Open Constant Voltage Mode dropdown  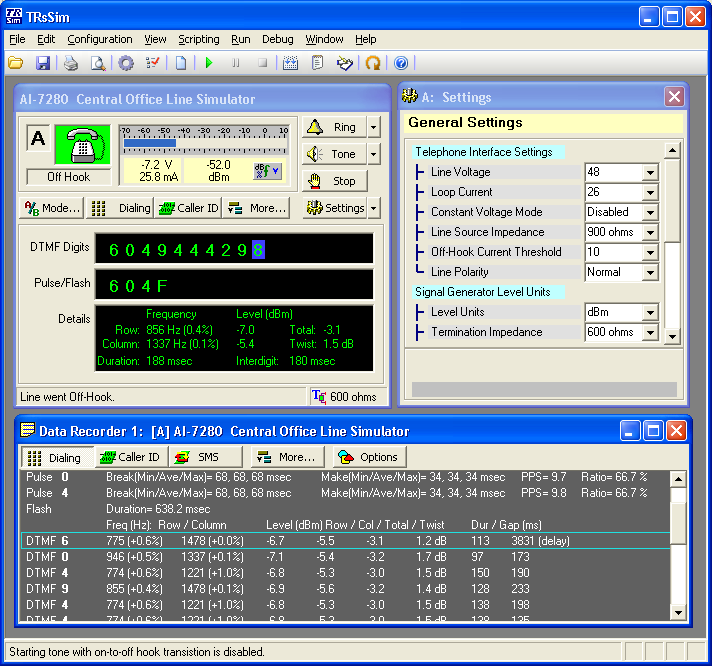651,212
